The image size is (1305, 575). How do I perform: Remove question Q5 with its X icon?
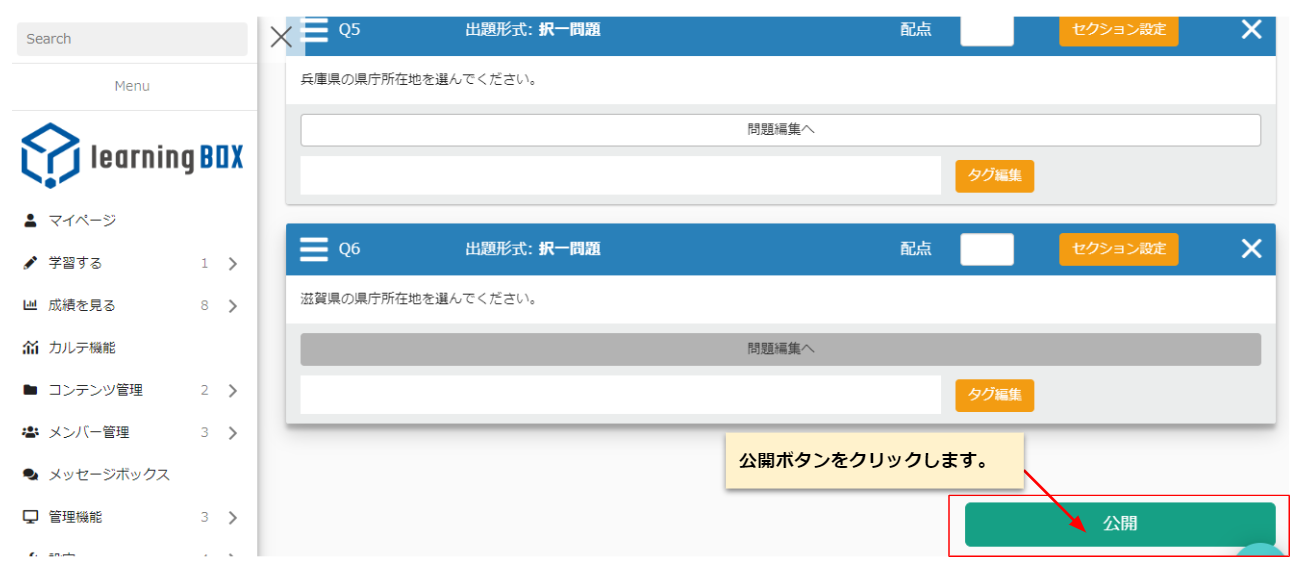point(1251,29)
